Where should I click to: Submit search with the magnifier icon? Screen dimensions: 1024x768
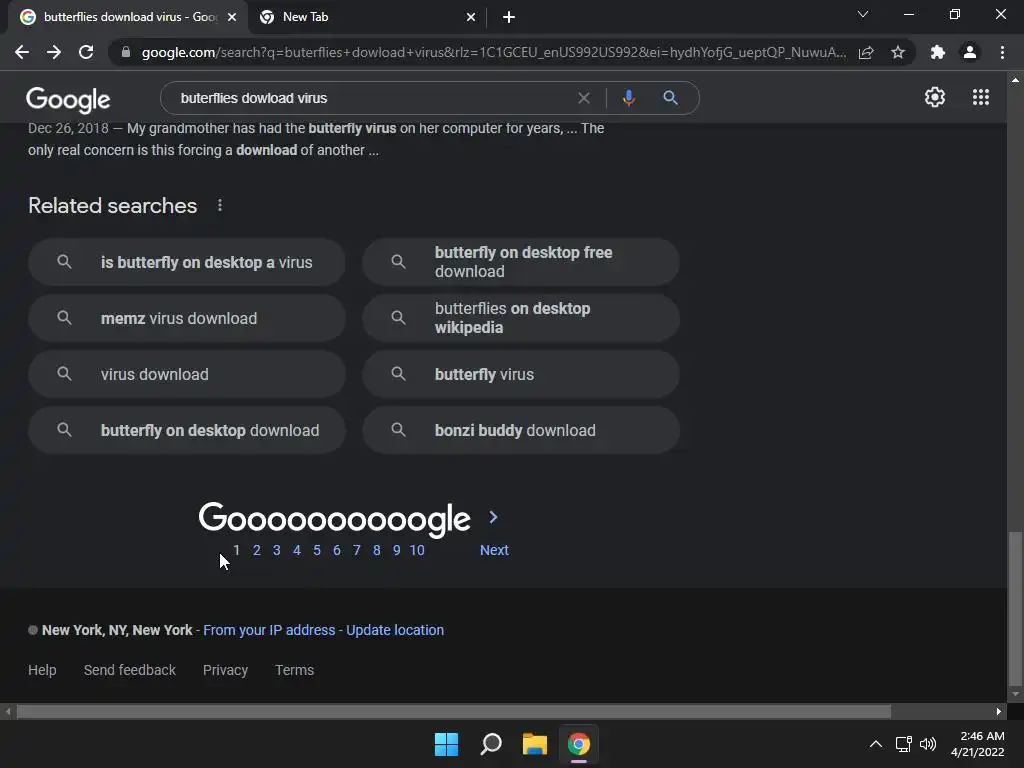tap(670, 98)
